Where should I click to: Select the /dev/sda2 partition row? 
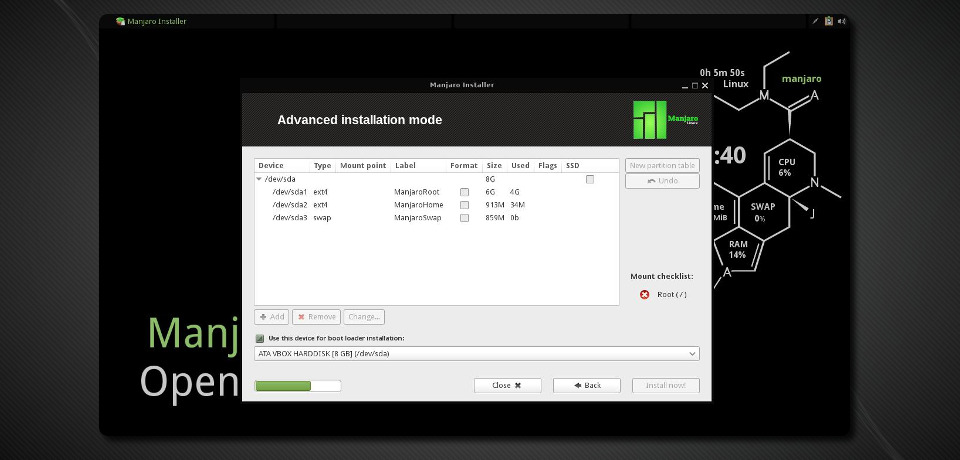(437, 205)
